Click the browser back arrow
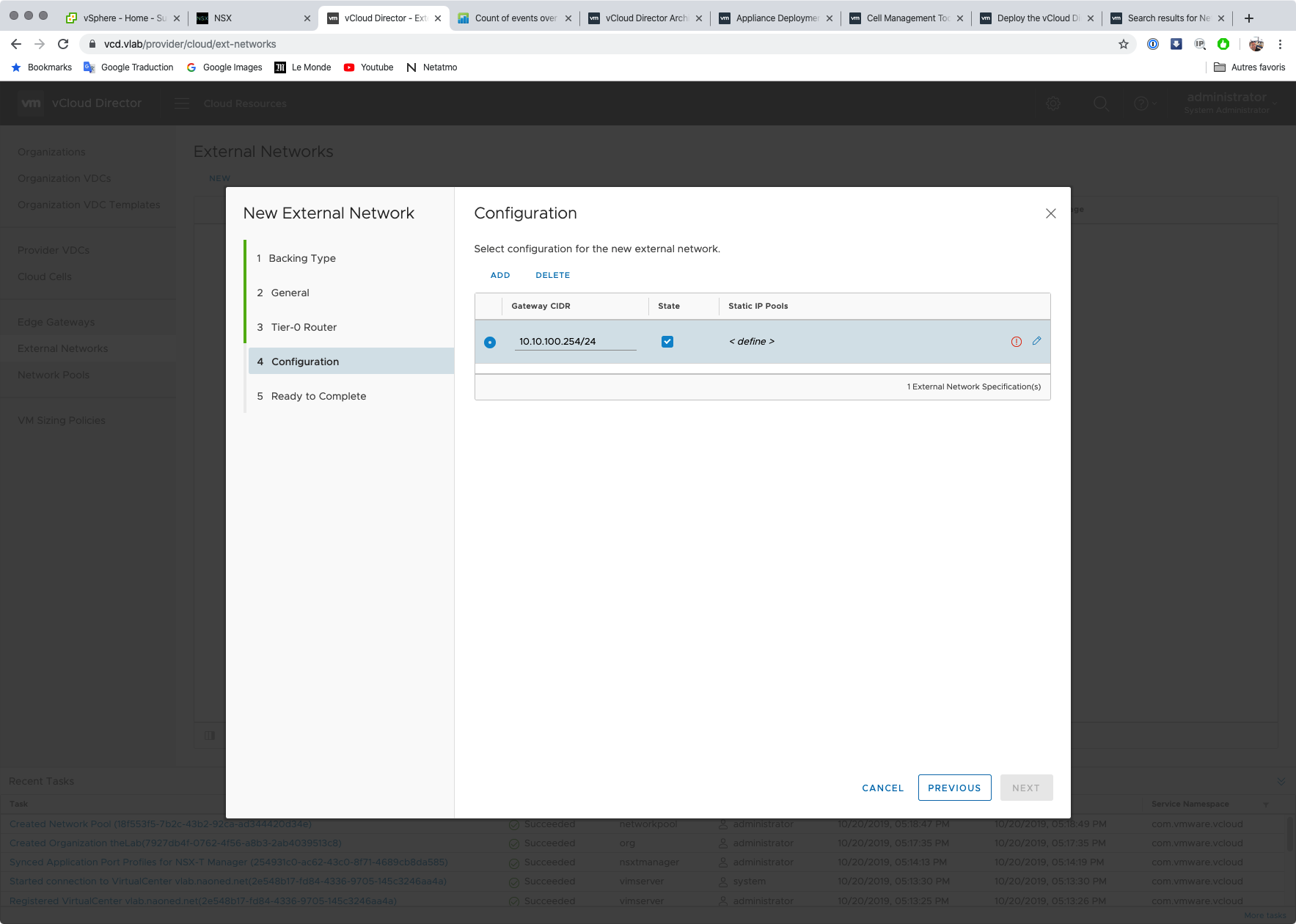Image resolution: width=1296 pixels, height=924 pixels. point(16,44)
